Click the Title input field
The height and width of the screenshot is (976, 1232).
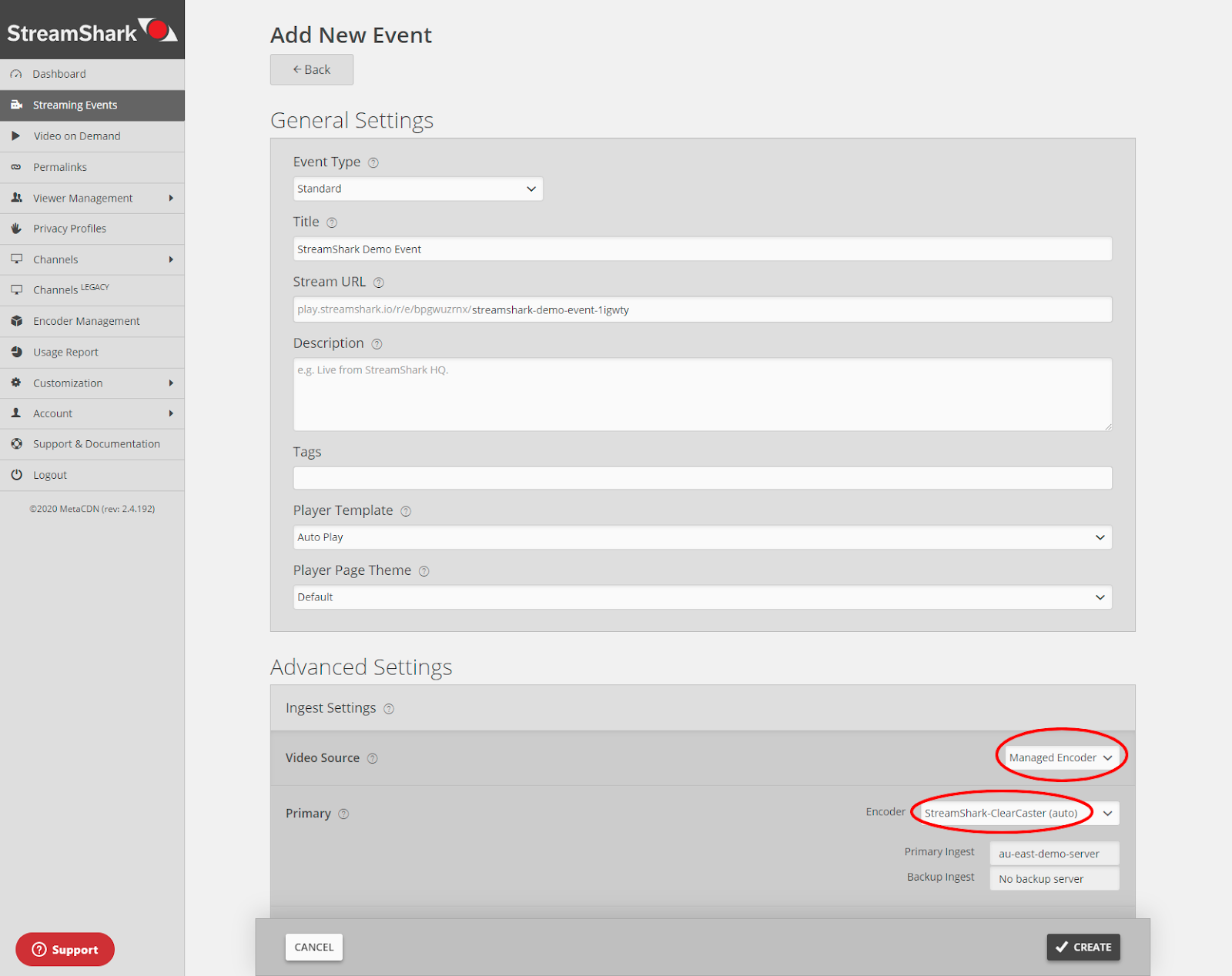pos(702,249)
